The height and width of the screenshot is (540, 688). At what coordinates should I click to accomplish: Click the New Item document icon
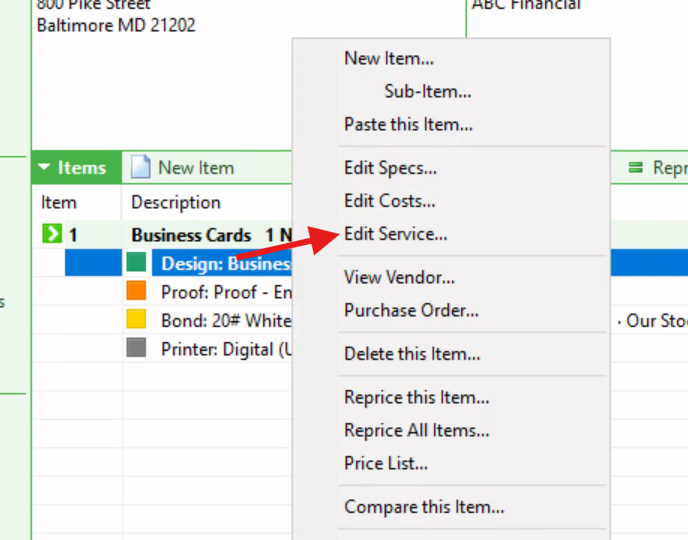140,167
